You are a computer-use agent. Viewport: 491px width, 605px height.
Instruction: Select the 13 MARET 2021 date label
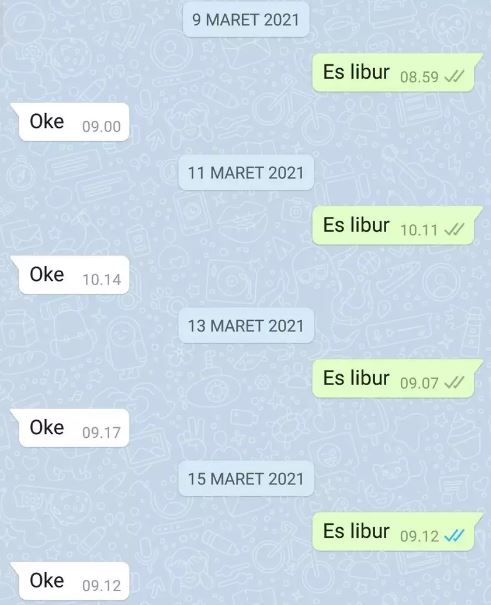[x=246, y=326]
